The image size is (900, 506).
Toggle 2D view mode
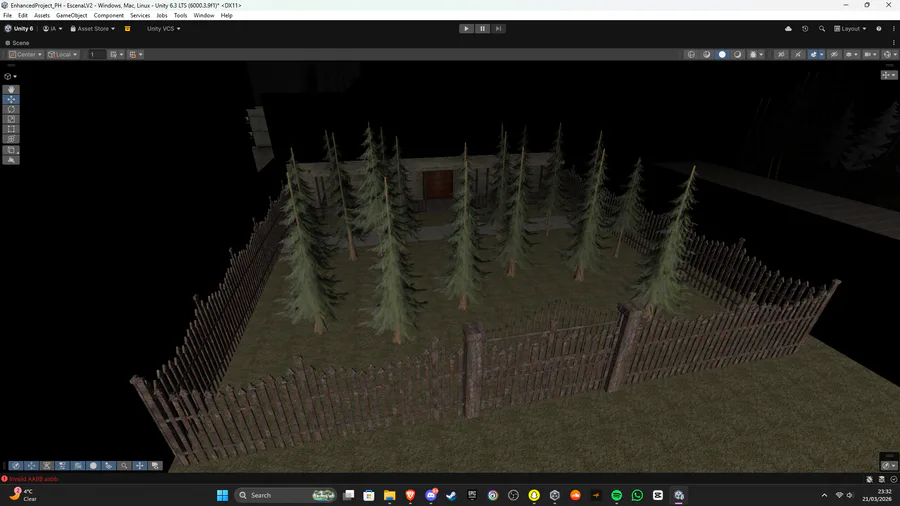click(x=781, y=55)
